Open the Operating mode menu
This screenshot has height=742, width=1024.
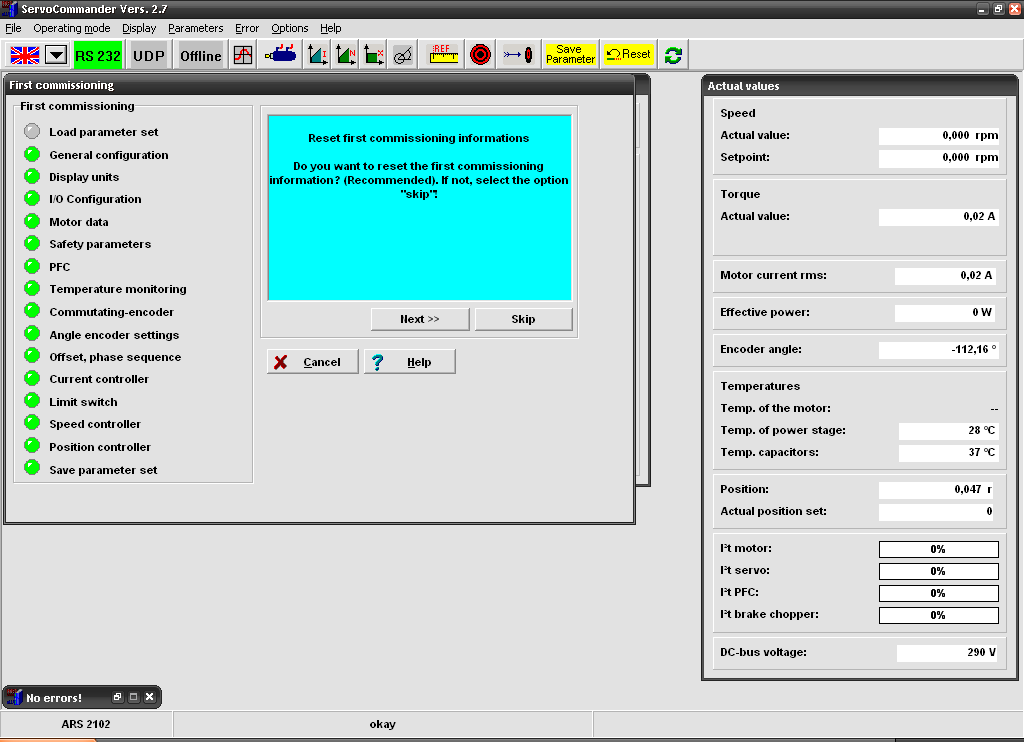(72, 28)
